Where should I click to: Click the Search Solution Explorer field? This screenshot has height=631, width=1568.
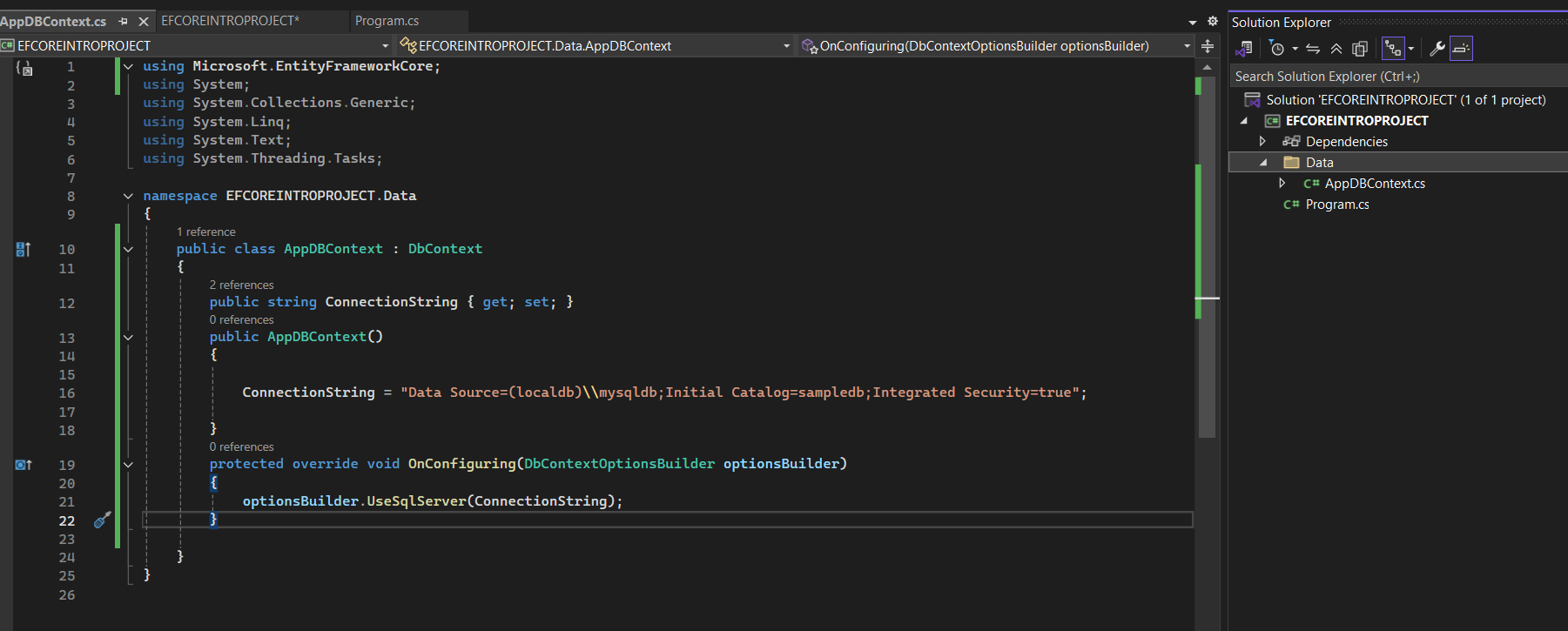[x=1393, y=77]
